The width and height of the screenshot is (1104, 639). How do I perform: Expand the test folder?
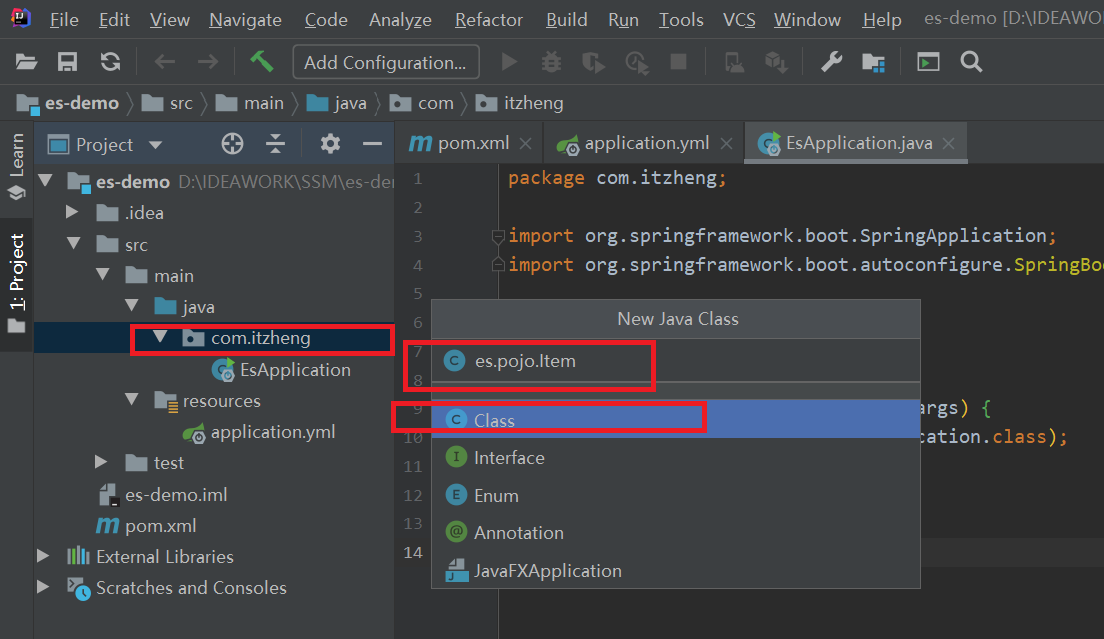(x=101, y=462)
